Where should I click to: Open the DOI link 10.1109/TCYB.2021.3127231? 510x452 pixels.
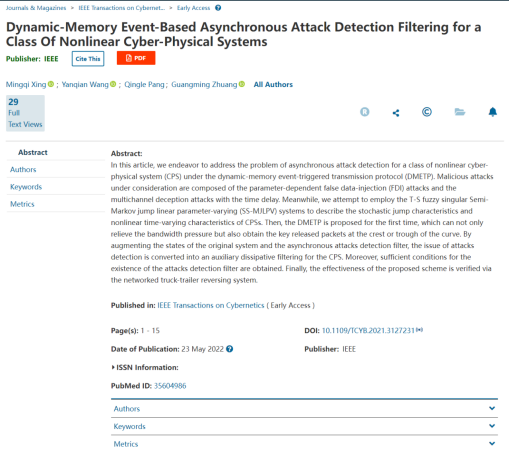click(368, 330)
